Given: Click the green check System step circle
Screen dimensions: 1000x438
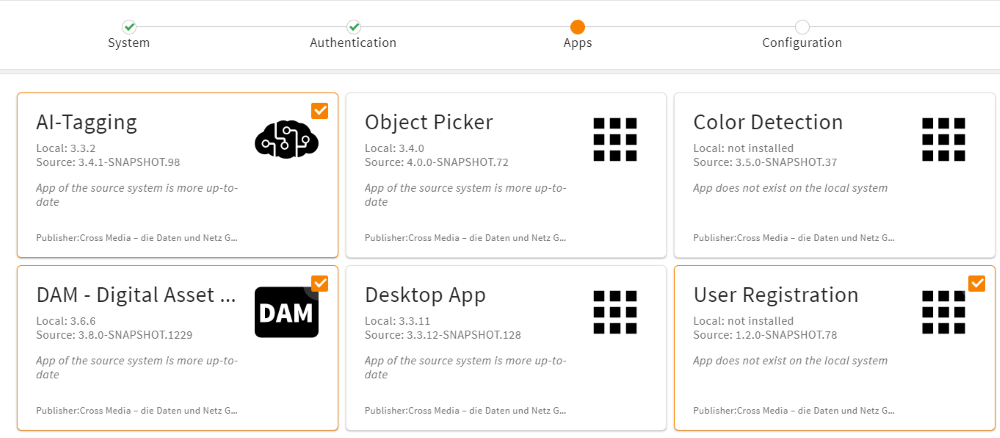Looking at the screenshot, I should [x=129, y=27].
